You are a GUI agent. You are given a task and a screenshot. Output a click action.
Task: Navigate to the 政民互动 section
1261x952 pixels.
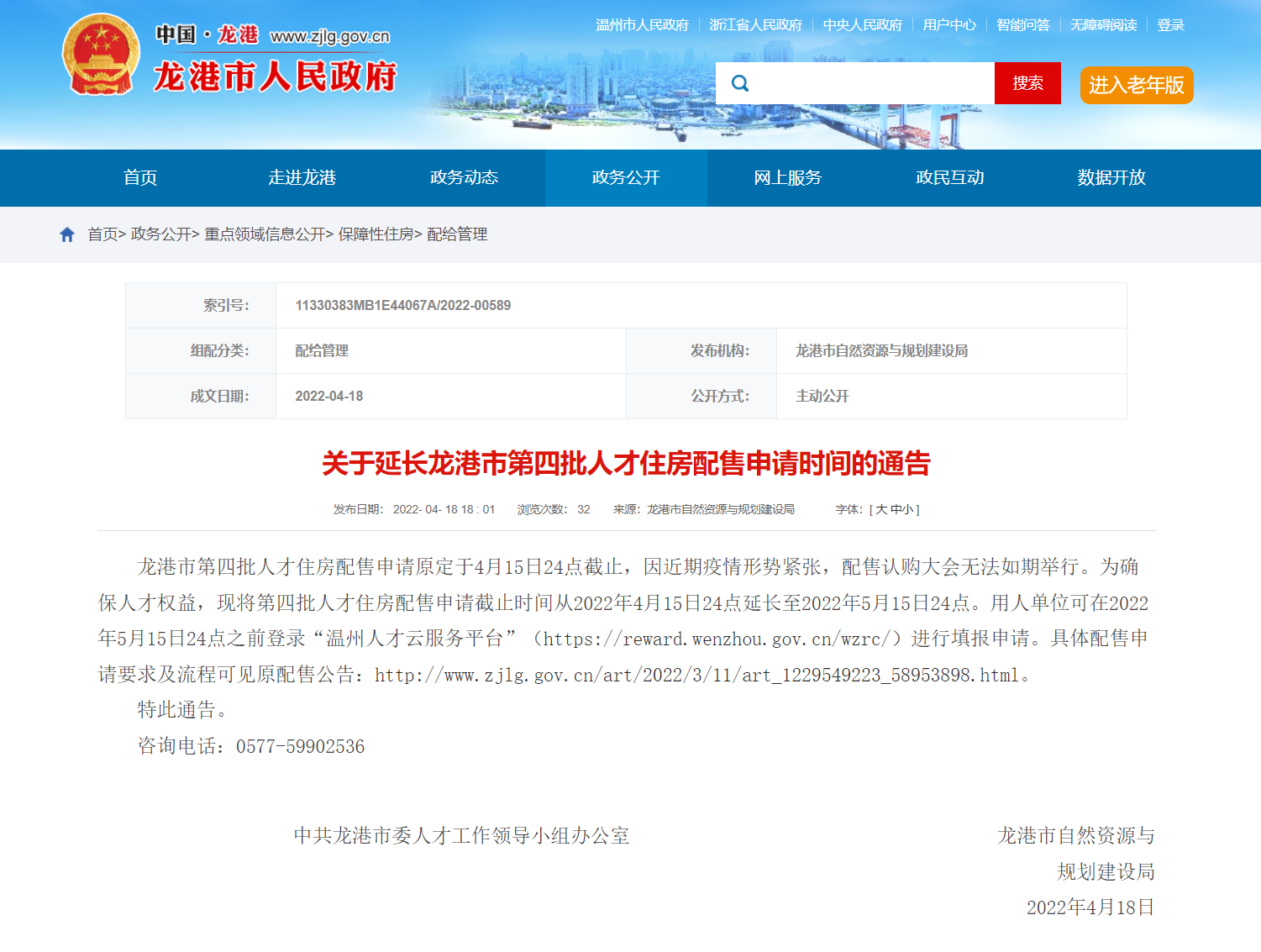click(949, 177)
